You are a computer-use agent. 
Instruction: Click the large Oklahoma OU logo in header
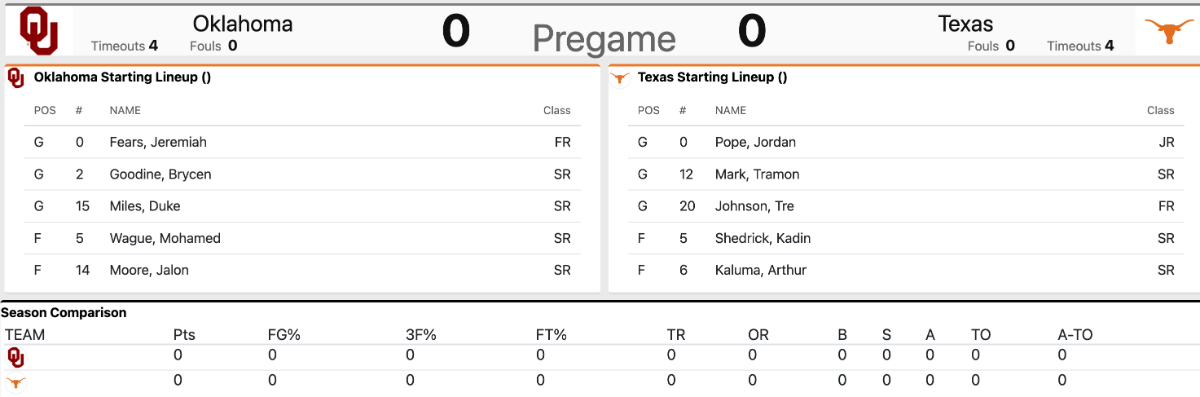click(x=38, y=30)
